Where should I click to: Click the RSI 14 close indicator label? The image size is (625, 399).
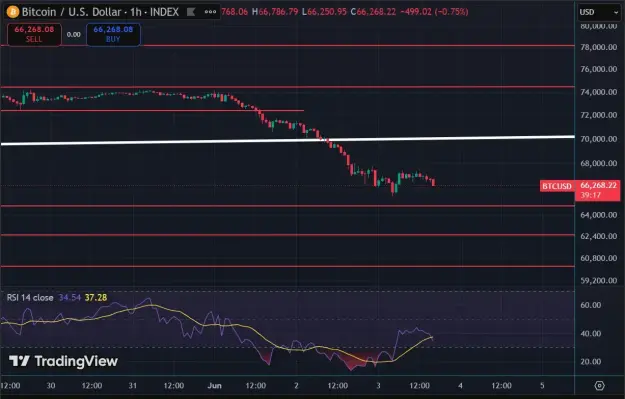coord(30,298)
